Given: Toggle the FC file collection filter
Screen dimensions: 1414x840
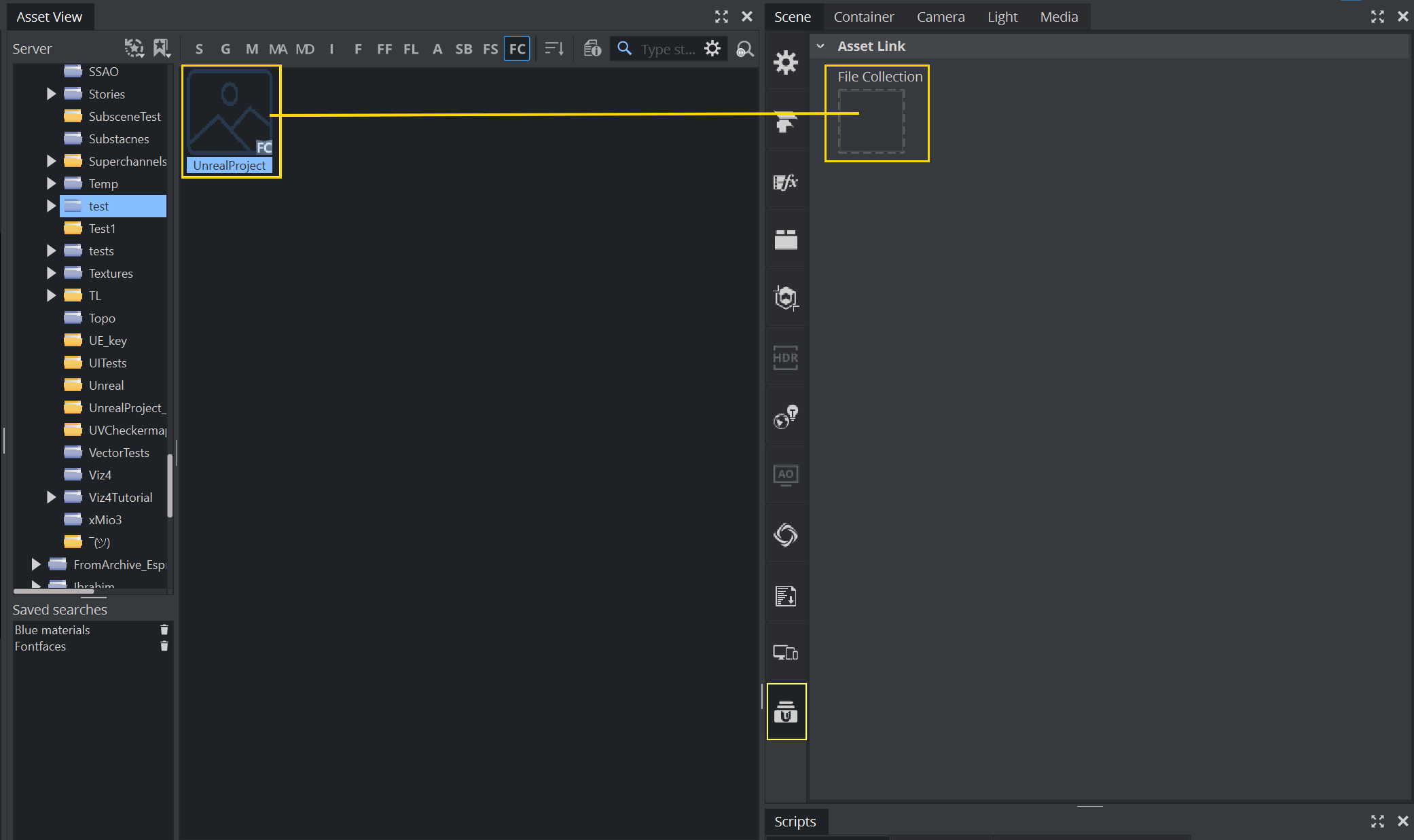Looking at the screenshot, I should tap(517, 49).
